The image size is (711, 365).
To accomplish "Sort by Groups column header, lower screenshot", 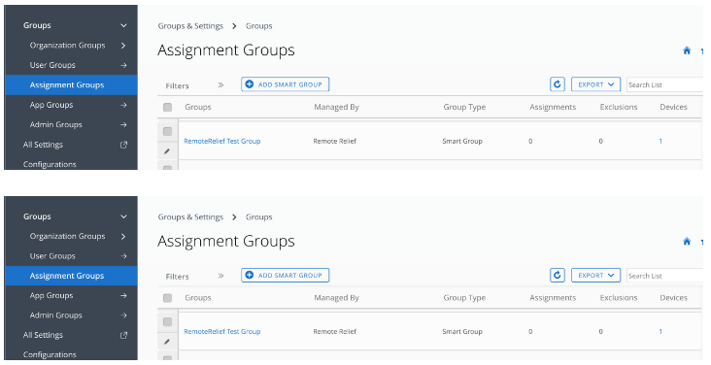I will [x=198, y=298].
